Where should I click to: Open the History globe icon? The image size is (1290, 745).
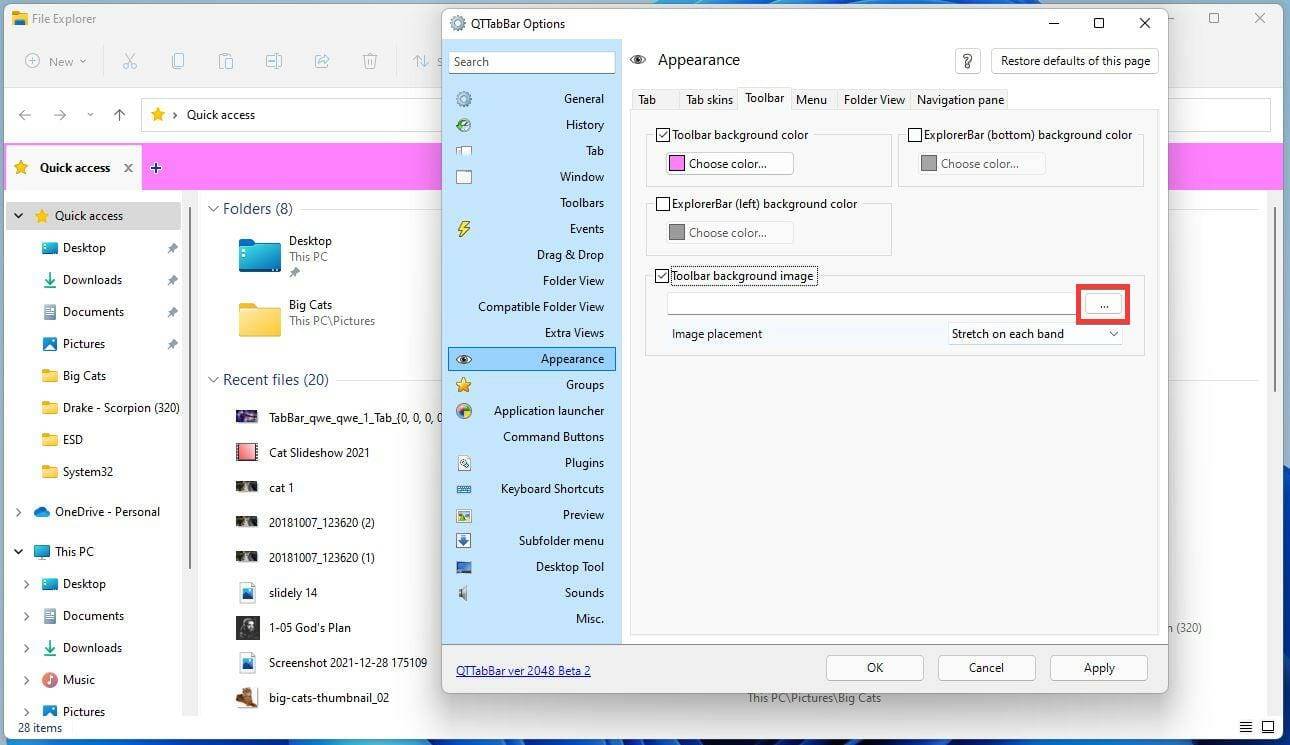463,124
